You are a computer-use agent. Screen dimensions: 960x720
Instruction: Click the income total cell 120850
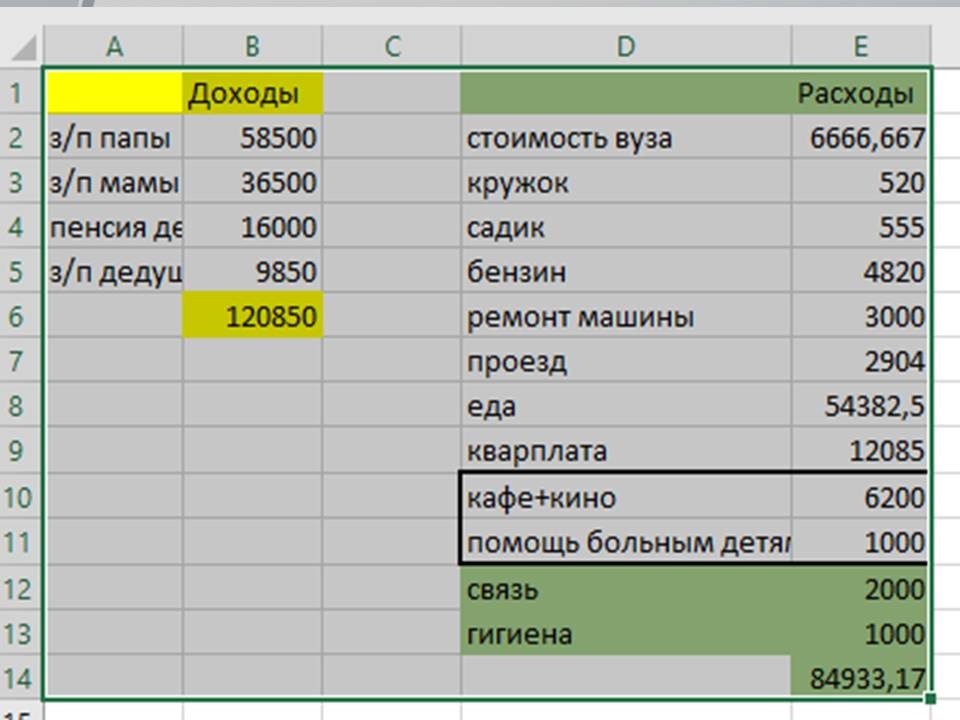click(252, 318)
